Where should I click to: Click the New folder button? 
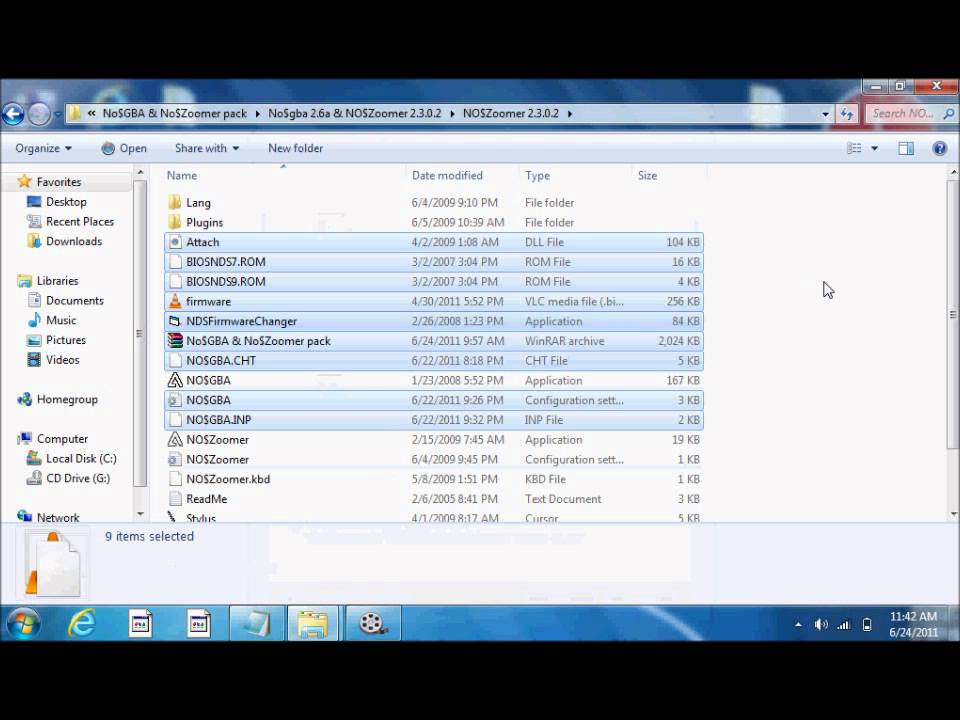click(x=295, y=148)
